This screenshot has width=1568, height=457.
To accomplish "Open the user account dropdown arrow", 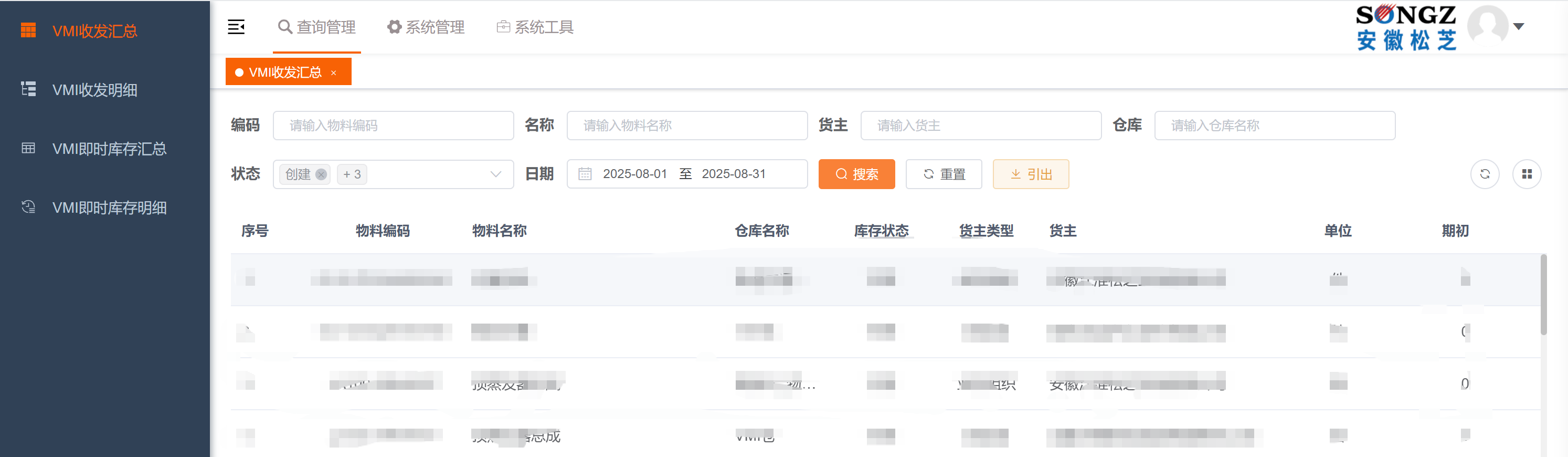I will coord(1519,26).
